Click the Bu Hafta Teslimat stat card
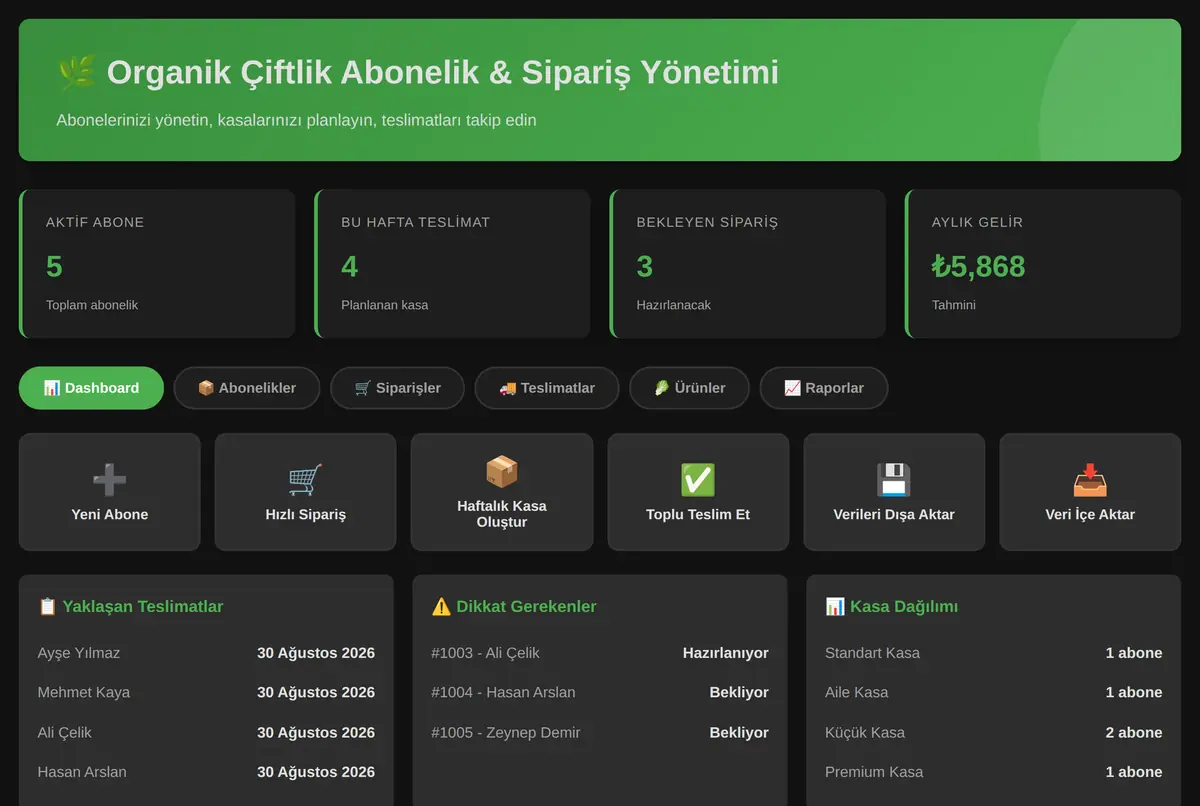Image resolution: width=1200 pixels, height=806 pixels. [x=452, y=264]
